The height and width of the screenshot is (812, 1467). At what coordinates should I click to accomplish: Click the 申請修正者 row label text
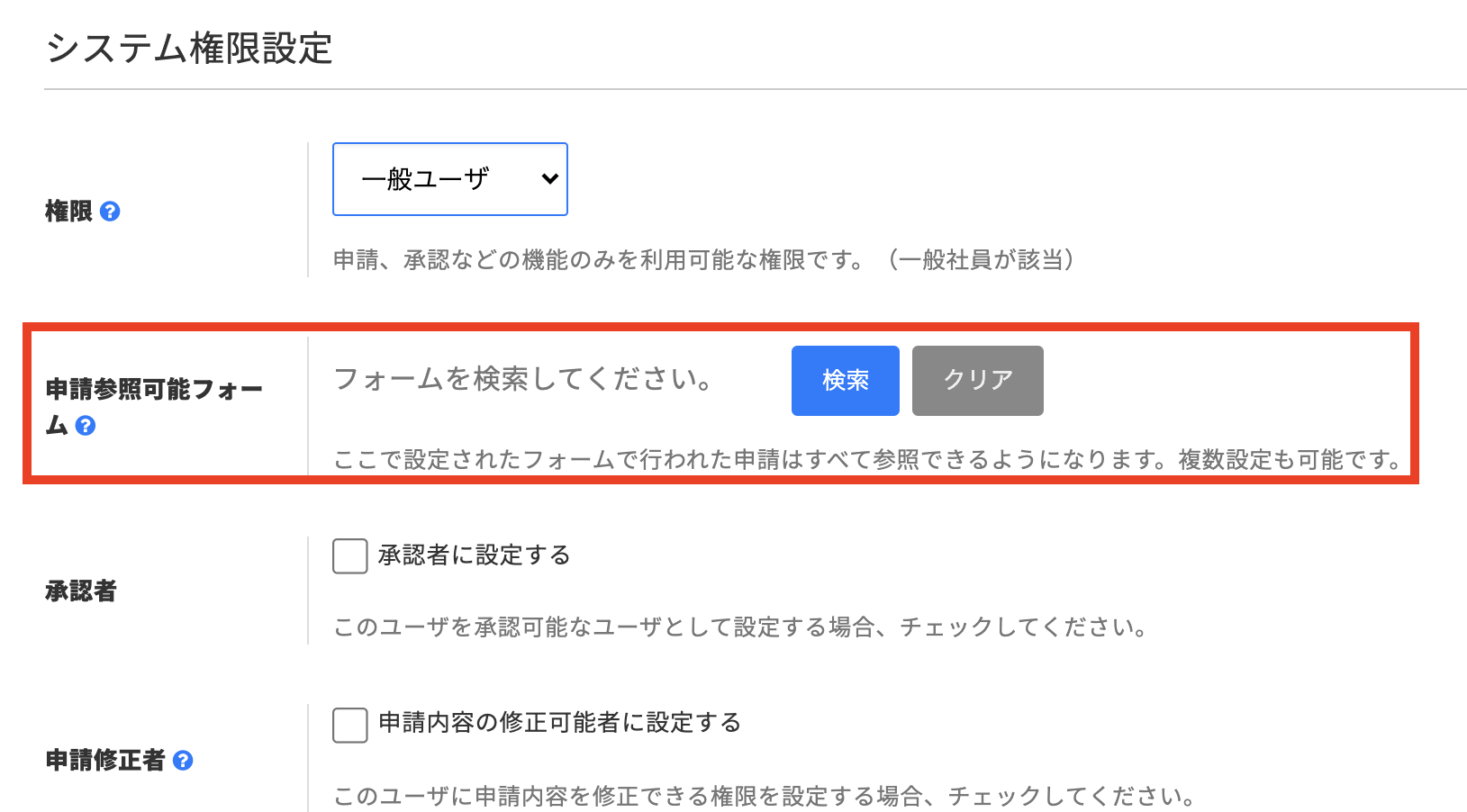coord(105,761)
